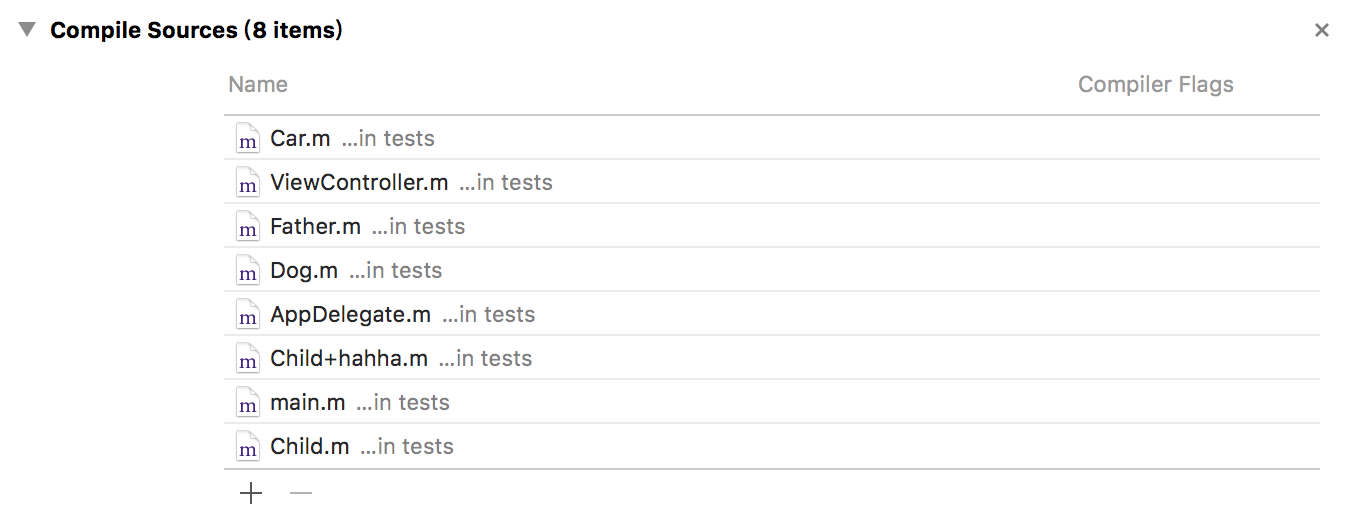Click the AppDelegate.m file icon
The height and width of the screenshot is (524, 1350).
pyautogui.click(x=247, y=315)
